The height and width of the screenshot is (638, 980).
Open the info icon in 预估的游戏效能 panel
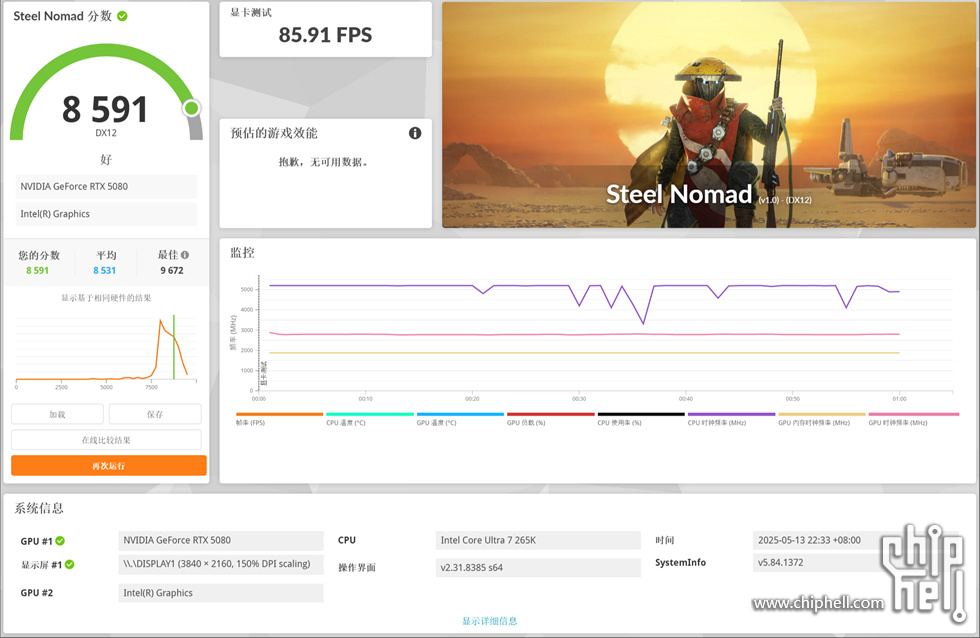tap(415, 133)
